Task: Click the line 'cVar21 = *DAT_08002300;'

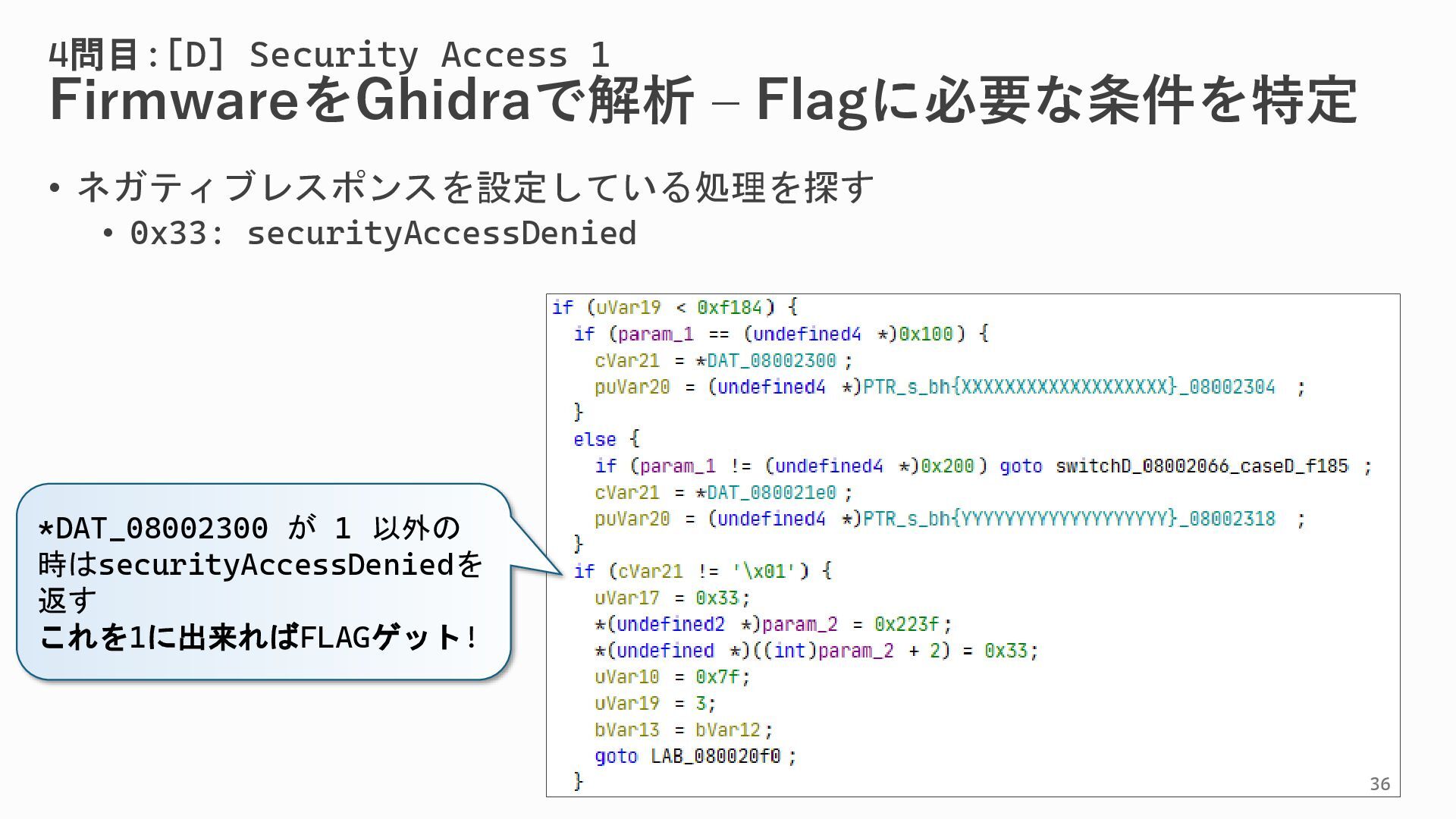Action: click(723, 360)
